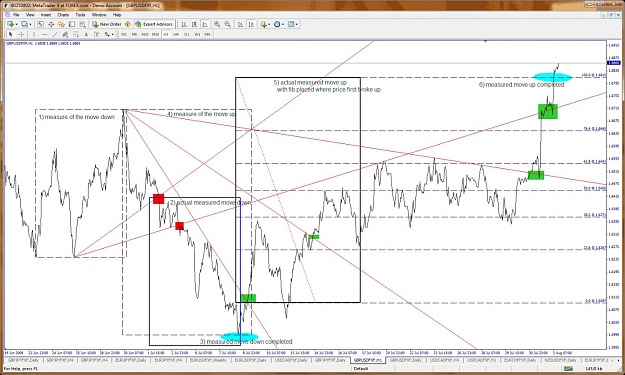Select the Text Label tool
625x375 pixels.
[x=96, y=34]
